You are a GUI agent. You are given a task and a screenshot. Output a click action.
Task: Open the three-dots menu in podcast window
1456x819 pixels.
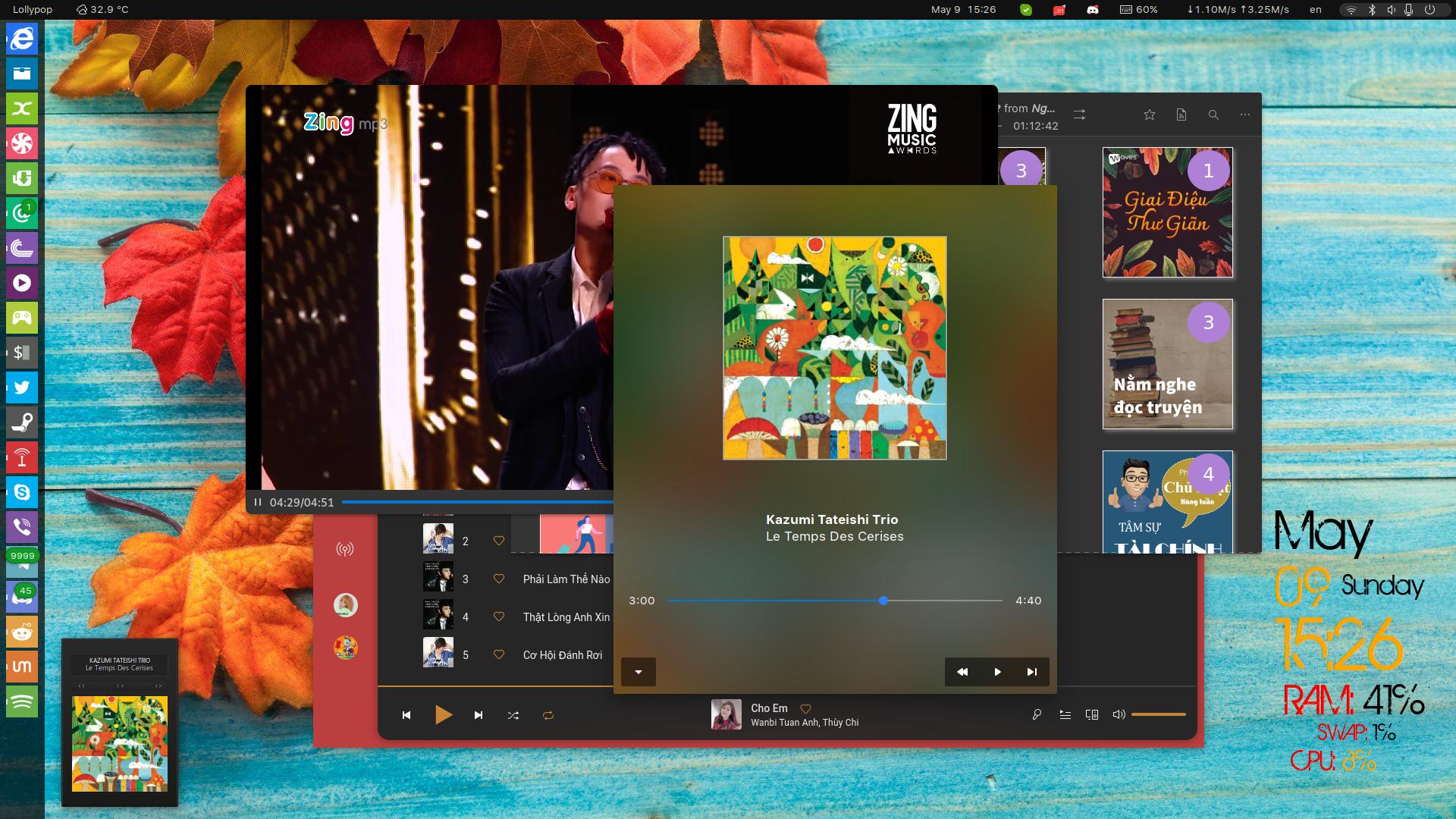[1245, 115]
